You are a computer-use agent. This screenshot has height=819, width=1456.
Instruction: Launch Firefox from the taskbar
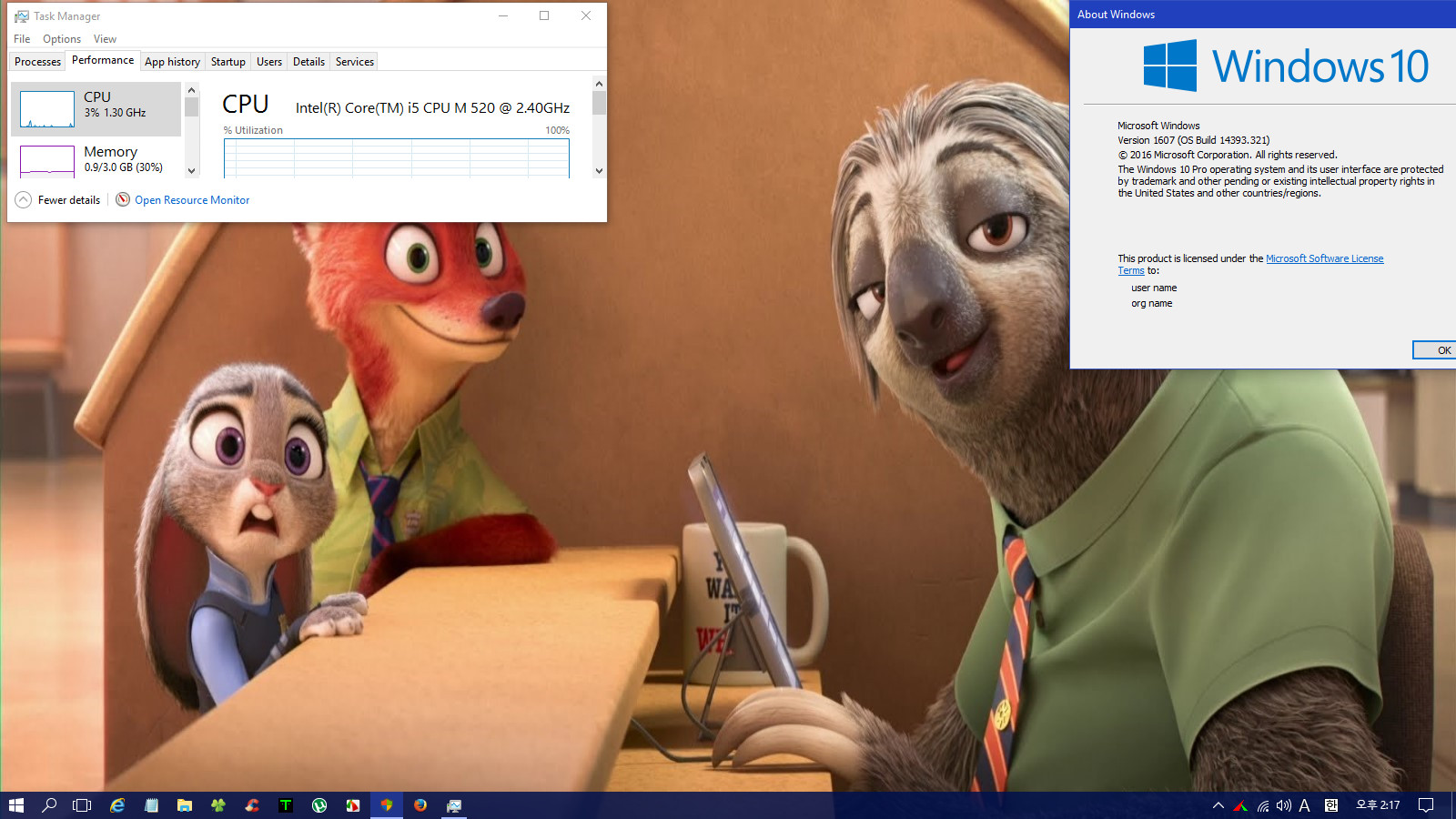pyautogui.click(x=420, y=805)
